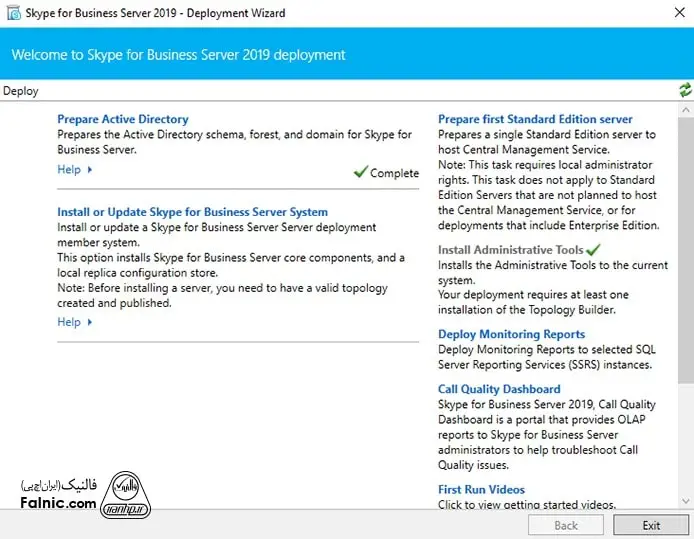This screenshot has width=694, height=539.
Task: Click the vertical scrollbar thumb
Action: tap(686, 250)
